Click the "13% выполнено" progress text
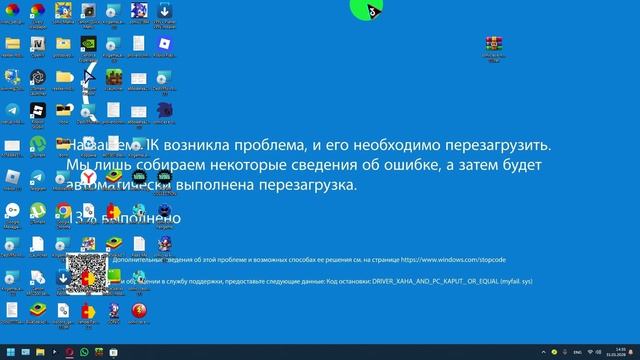The width and height of the screenshot is (640, 360). click(x=123, y=218)
